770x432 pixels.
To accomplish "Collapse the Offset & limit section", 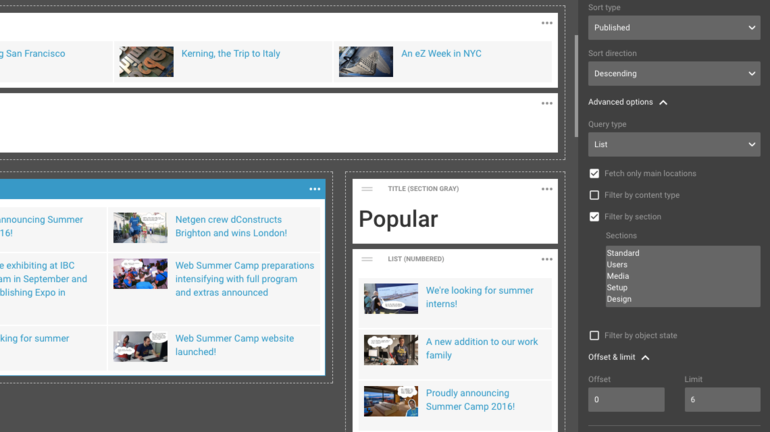I will click(x=645, y=357).
